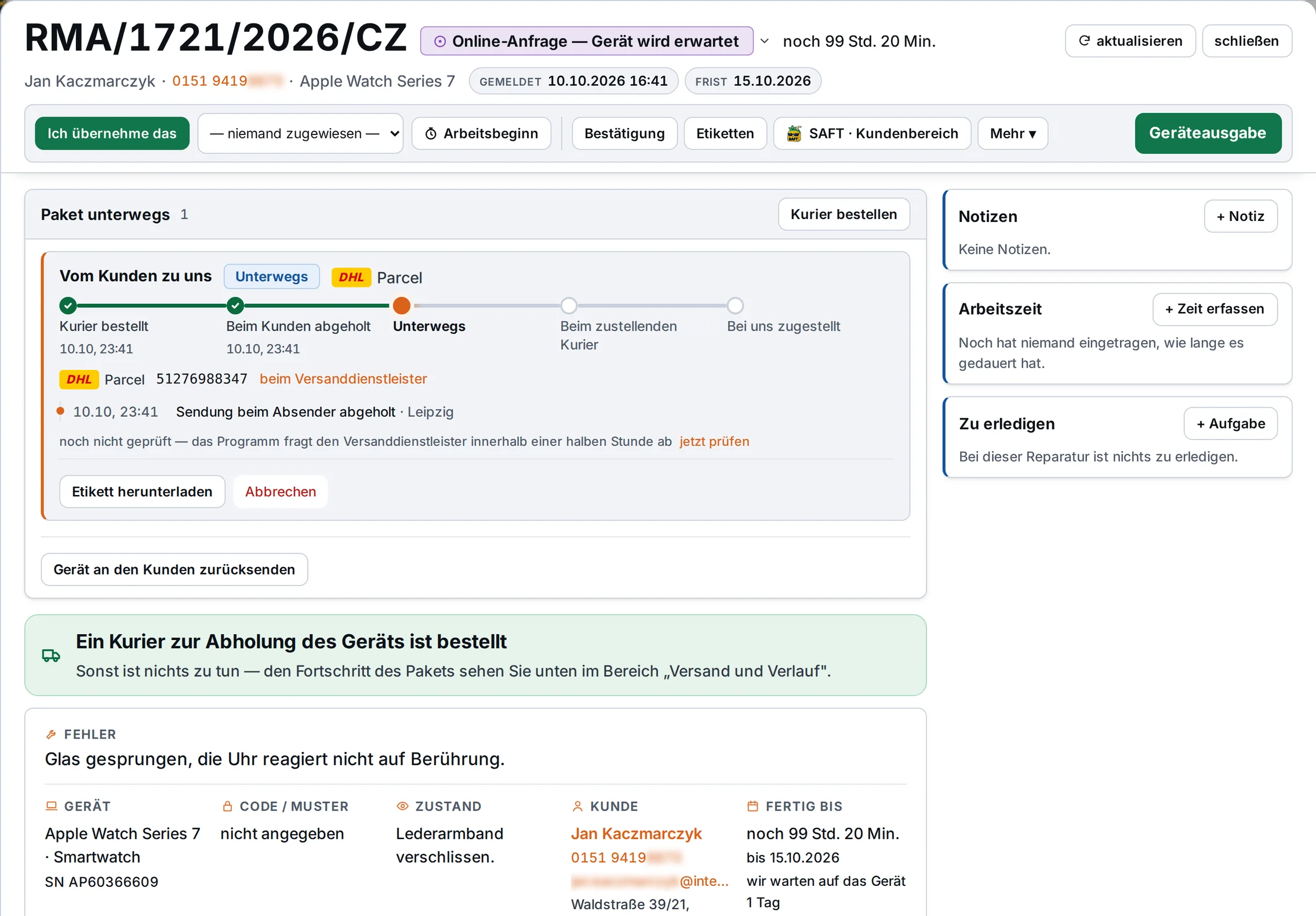The height and width of the screenshot is (916, 1316).
Task: Click '+ Aufgabe' button
Action: coord(1230,424)
